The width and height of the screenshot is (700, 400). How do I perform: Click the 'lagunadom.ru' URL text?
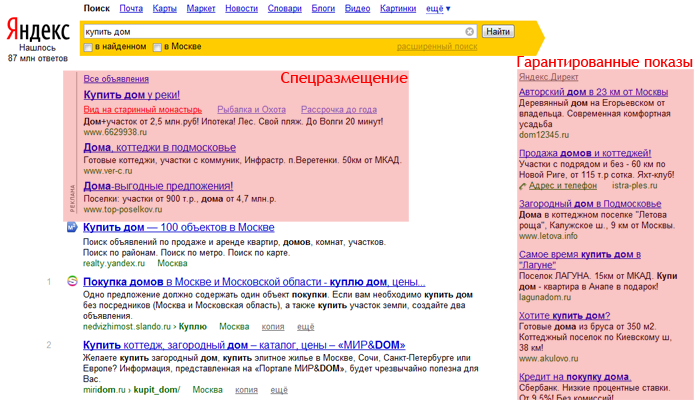point(545,297)
